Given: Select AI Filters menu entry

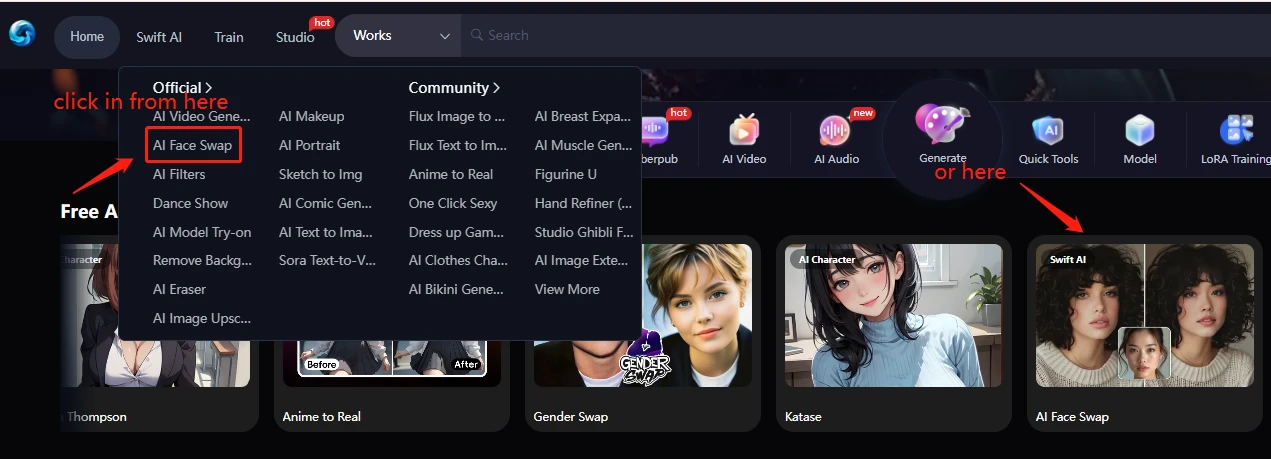Looking at the screenshot, I should tap(179, 174).
